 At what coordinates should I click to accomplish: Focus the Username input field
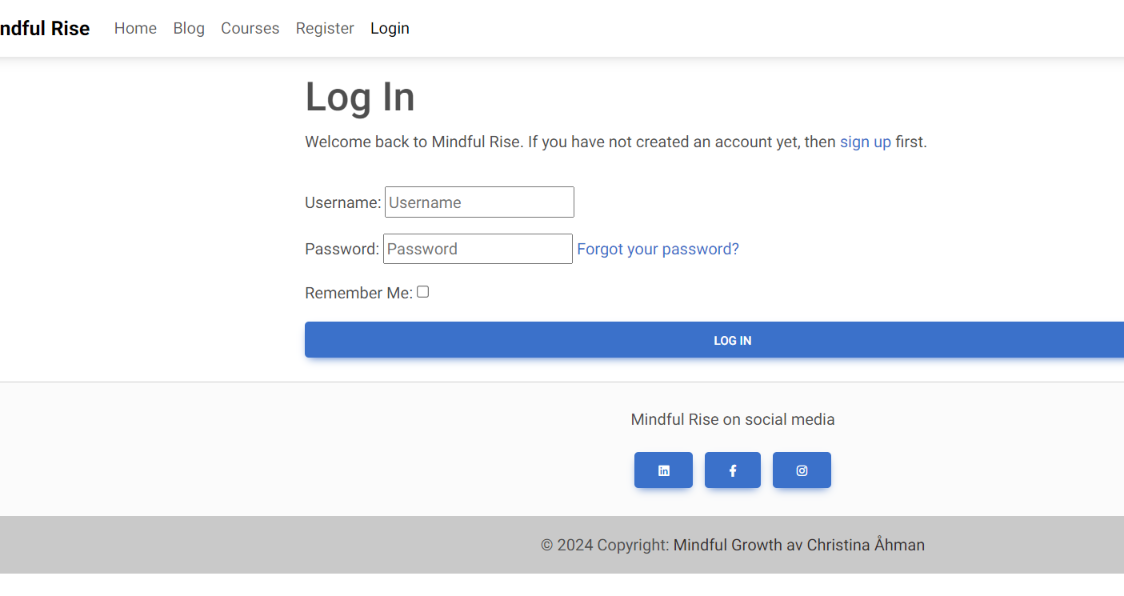(x=480, y=202)
